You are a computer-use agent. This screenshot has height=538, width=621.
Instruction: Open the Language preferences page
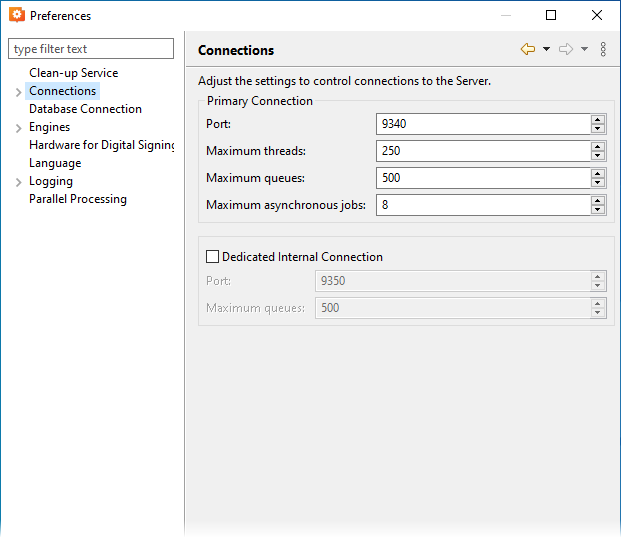tap(55, 163)
